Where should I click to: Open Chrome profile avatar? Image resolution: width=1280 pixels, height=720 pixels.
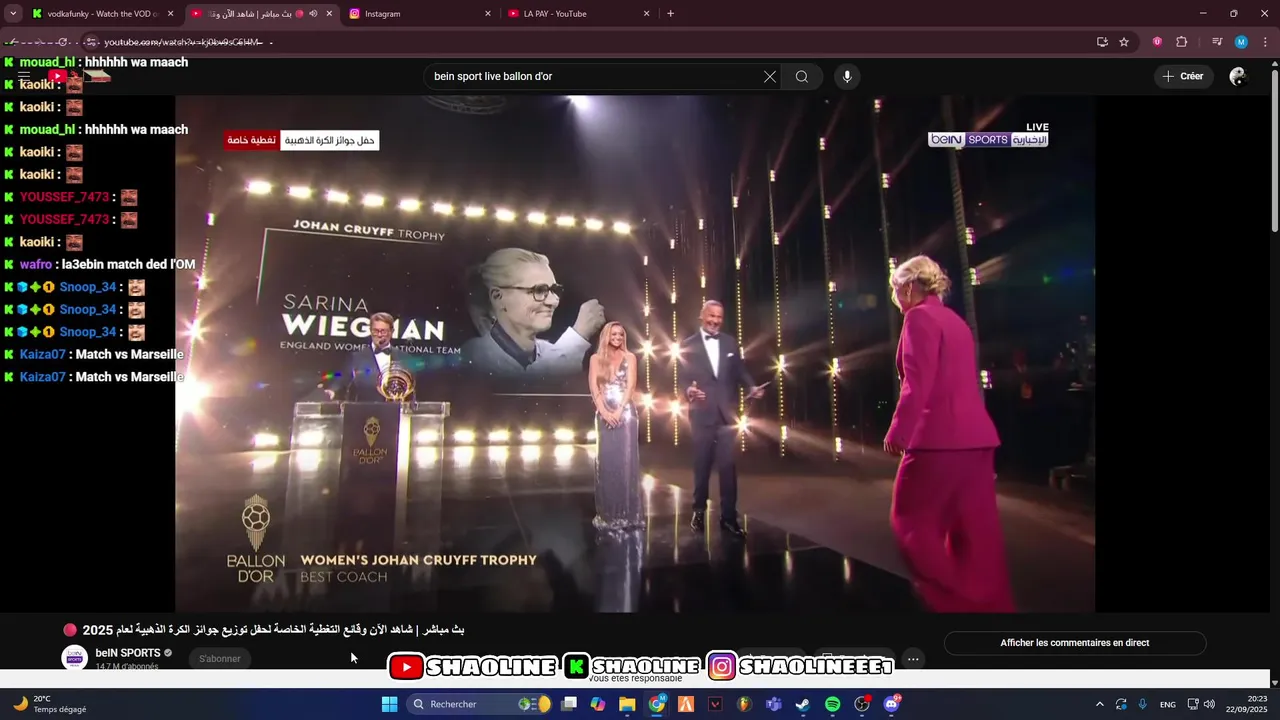(x=1241, y=42)
